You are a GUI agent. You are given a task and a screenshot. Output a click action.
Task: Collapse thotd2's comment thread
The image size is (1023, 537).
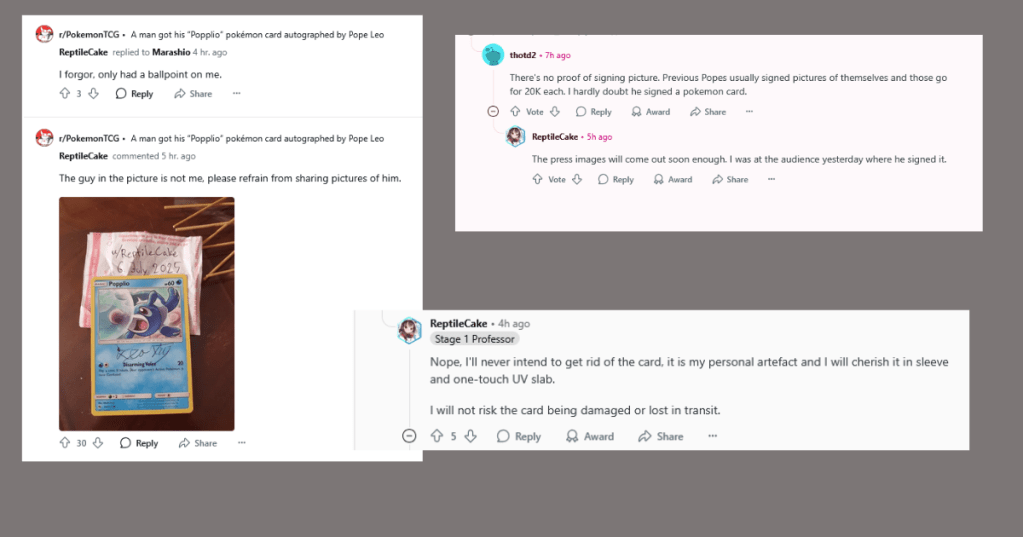pos(492,112)
